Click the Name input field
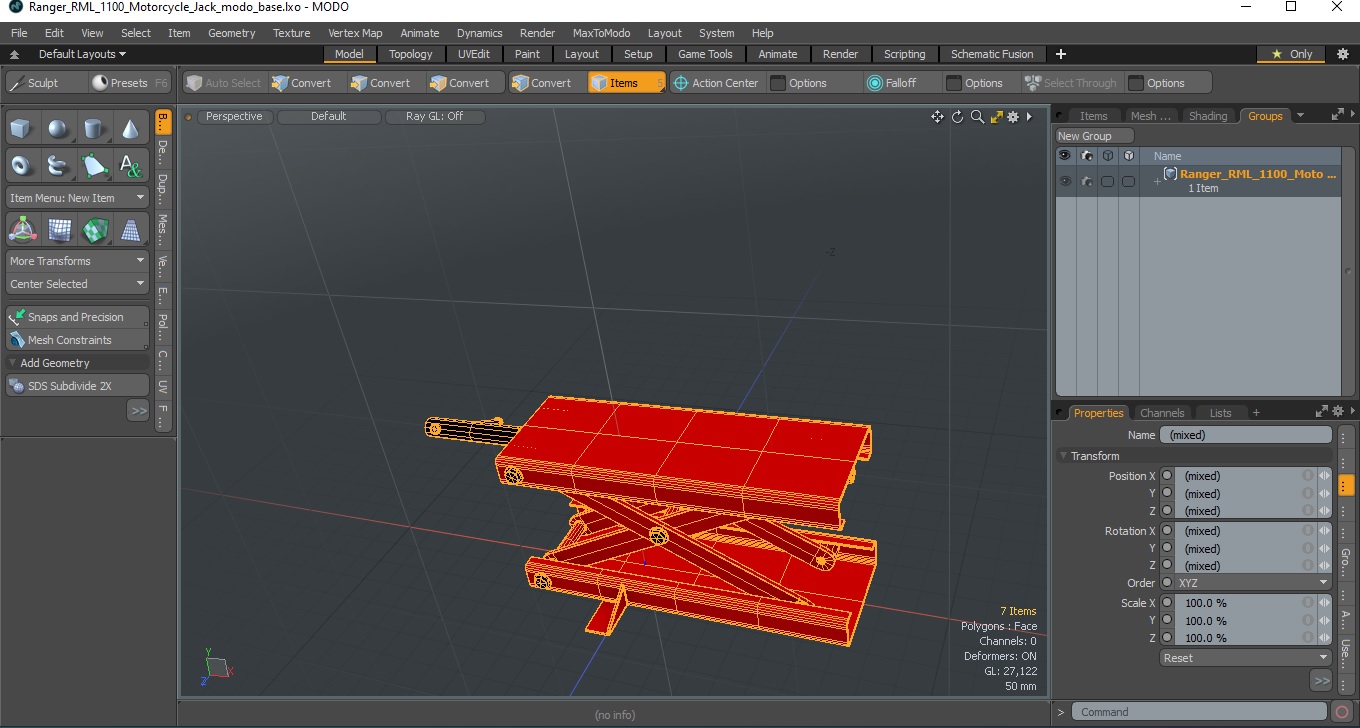Image resolution: width=1360 pixels, height=728 pixels. [x=1245, y=435]
